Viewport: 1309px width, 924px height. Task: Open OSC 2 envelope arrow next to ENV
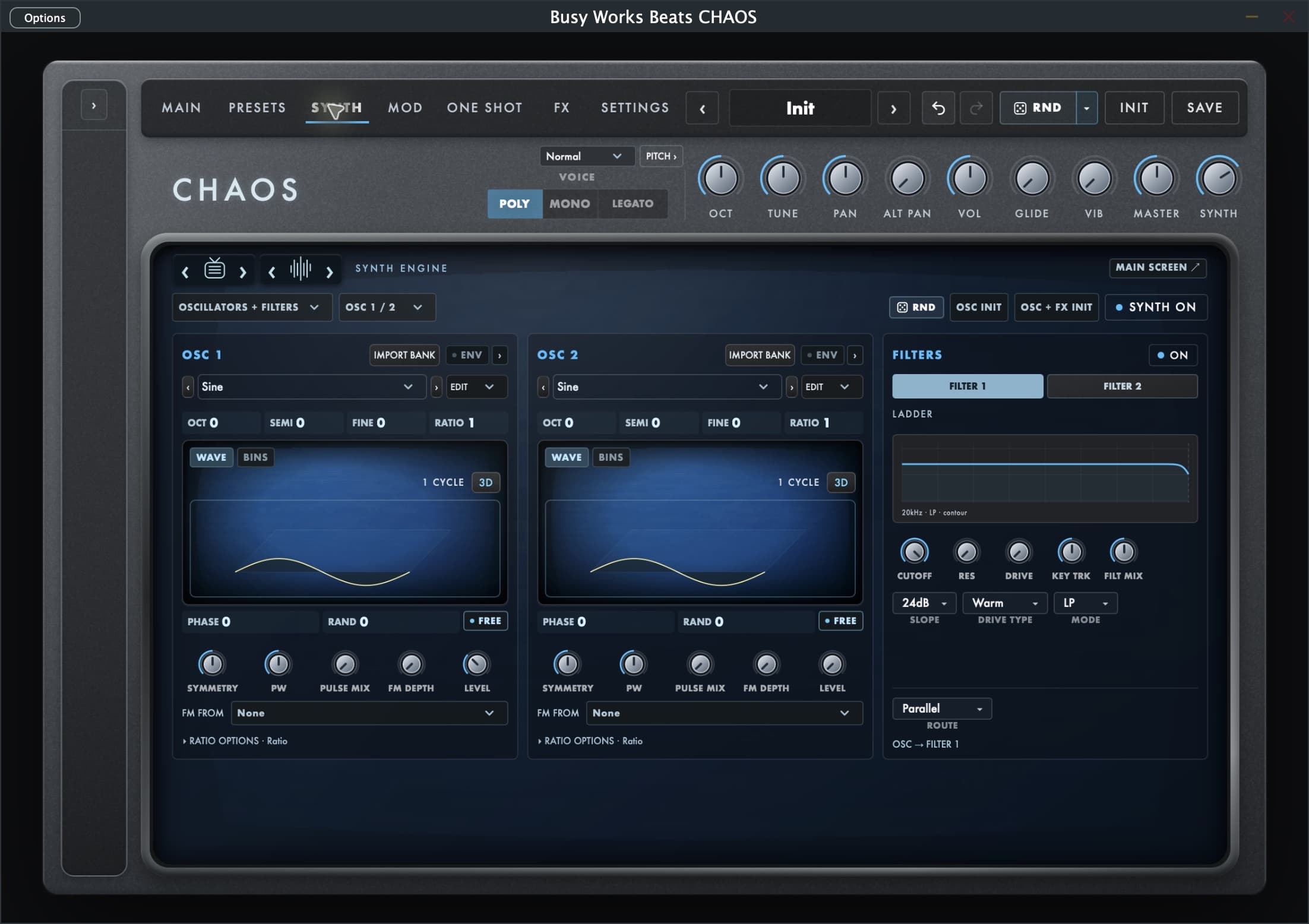tap(855, 355)
